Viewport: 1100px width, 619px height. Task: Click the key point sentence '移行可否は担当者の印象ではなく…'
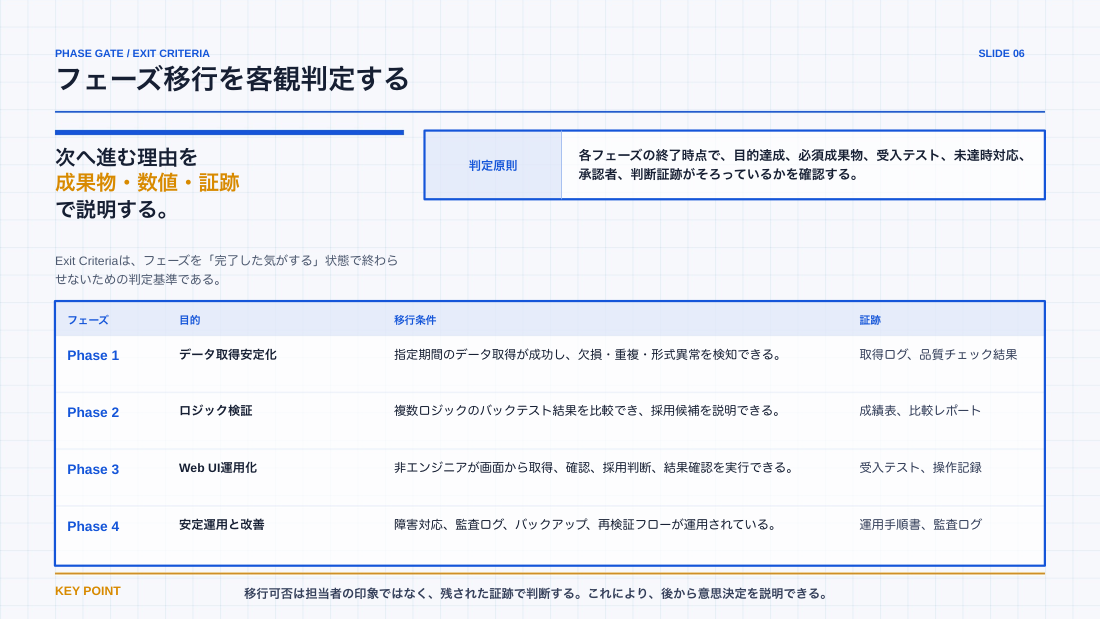(x=536, y=594)
